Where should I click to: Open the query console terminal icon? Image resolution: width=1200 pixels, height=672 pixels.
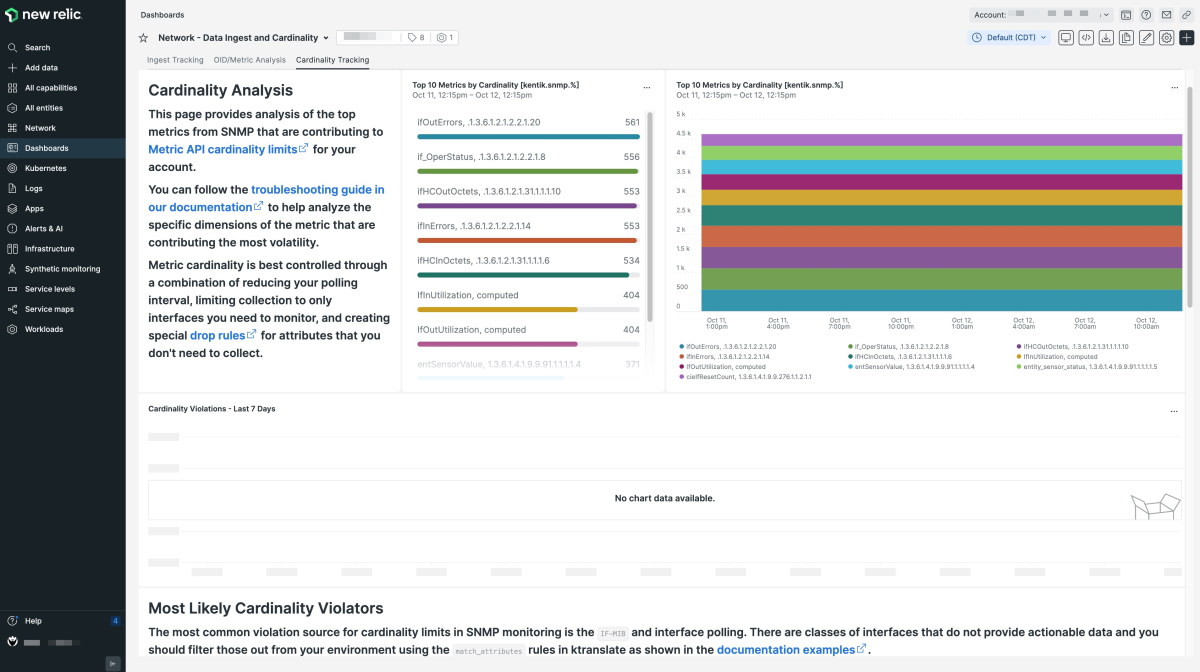[1126, 15]
